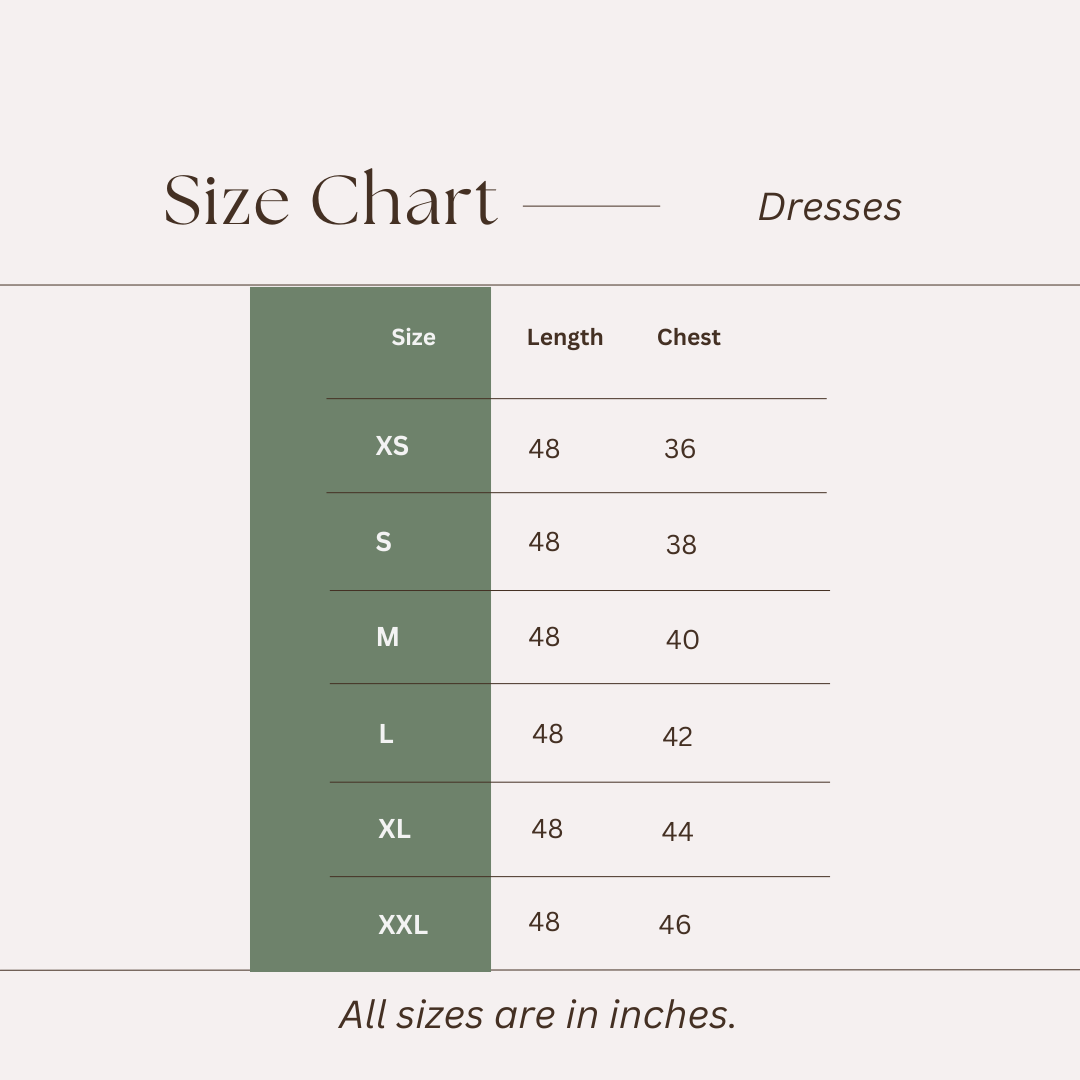The width and height of the screenshot is (1080, 1080).
Task: Click the "Length" column header
Action: (565, 338)
